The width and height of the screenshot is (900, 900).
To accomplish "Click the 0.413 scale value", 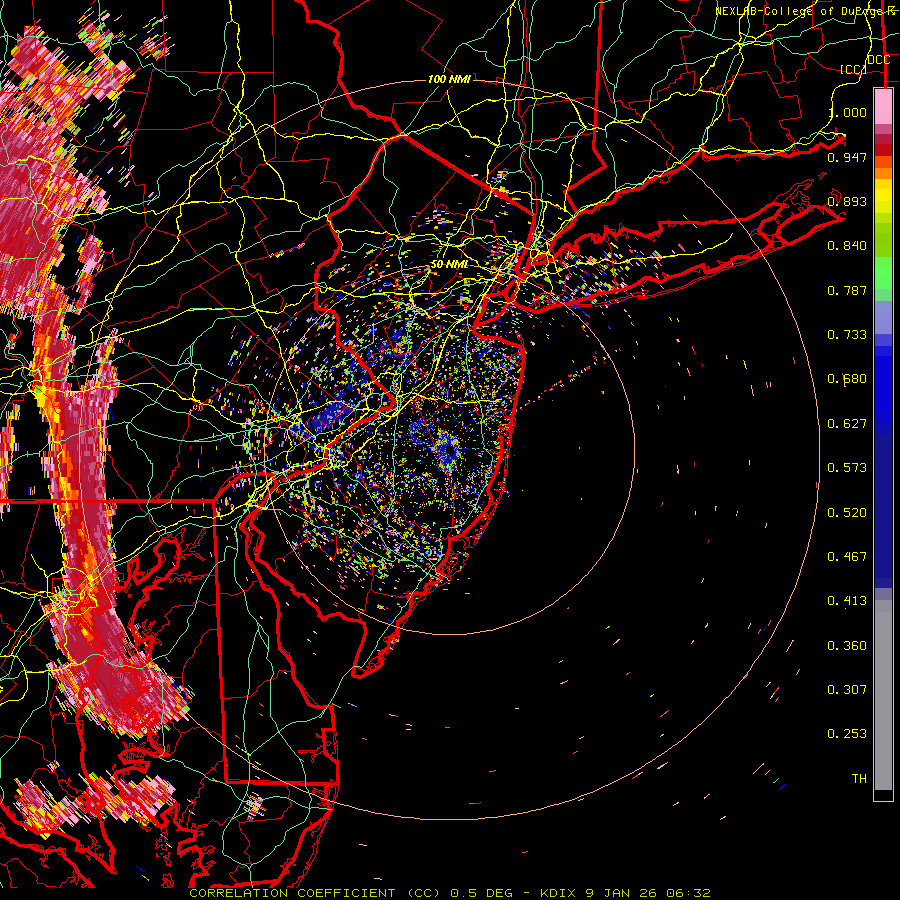I will click(847, 601).
